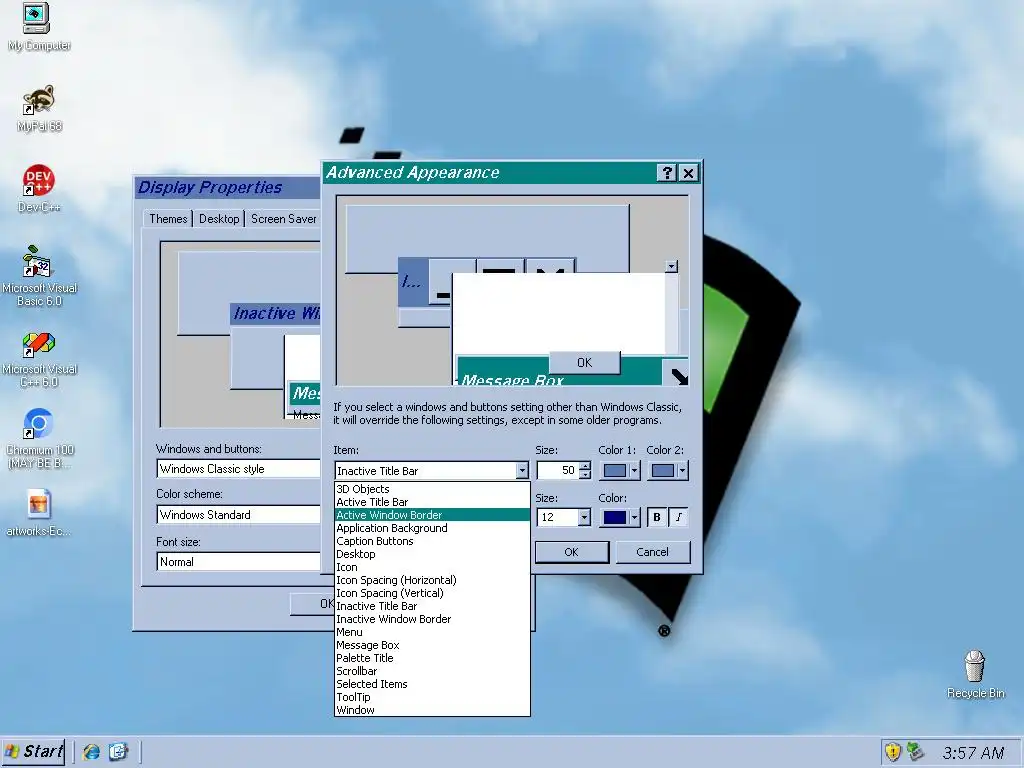Click OK button in the preview message box
The image size is (1024, 768).
click(584, 362)
